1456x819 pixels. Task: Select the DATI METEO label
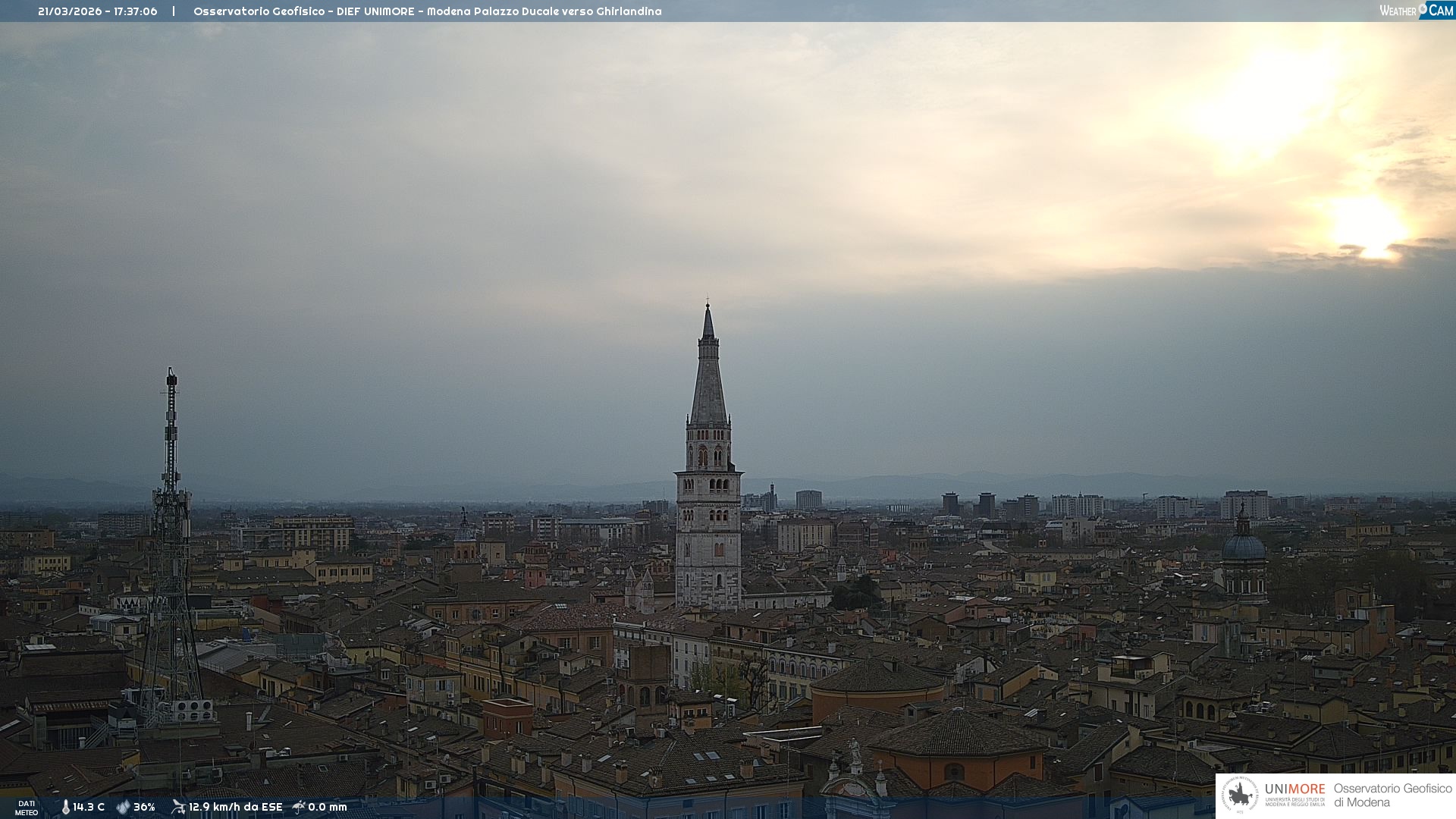pos(27,808)
